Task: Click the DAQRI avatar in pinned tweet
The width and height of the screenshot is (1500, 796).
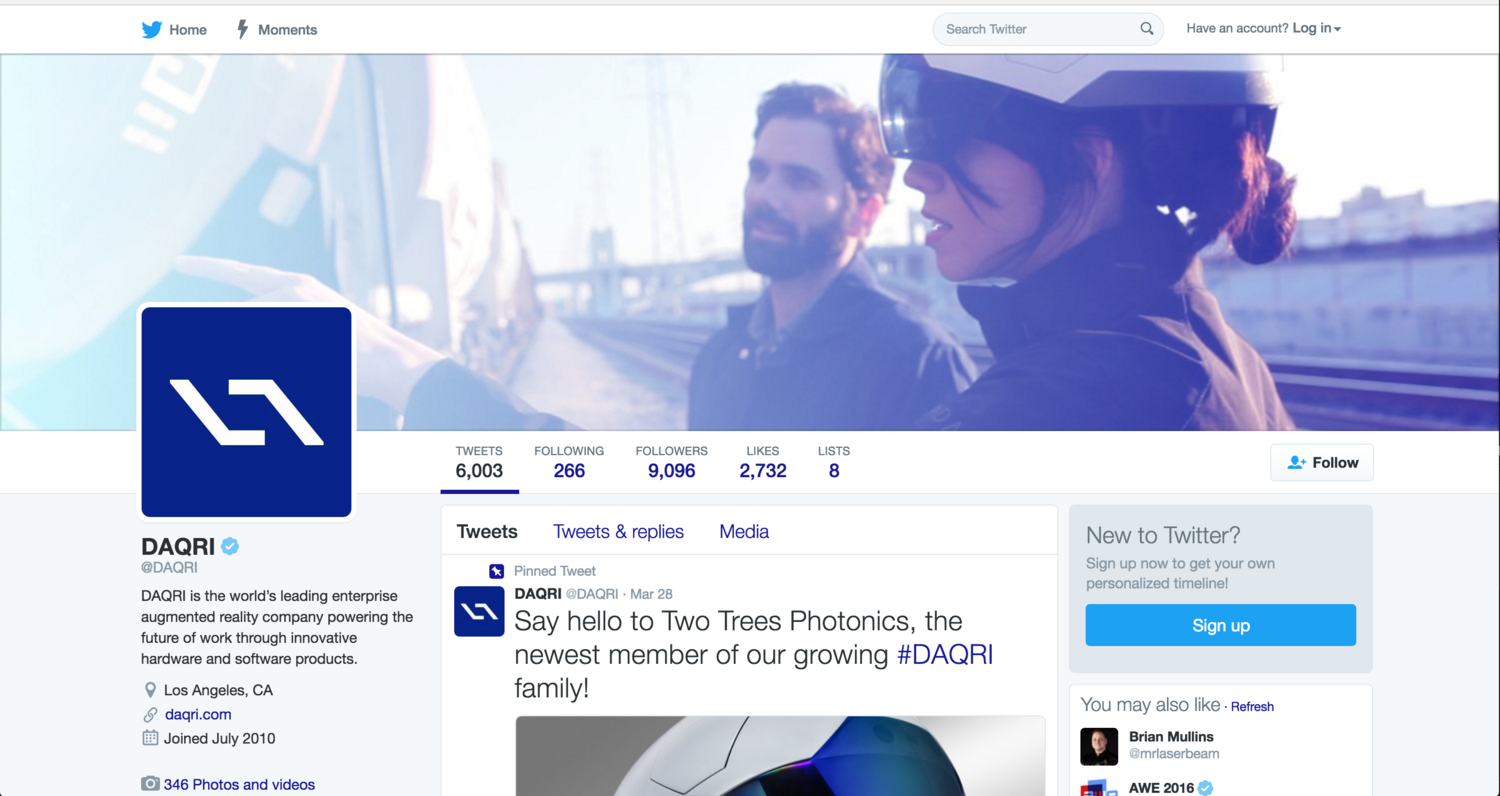Action: tap(479, 611)
